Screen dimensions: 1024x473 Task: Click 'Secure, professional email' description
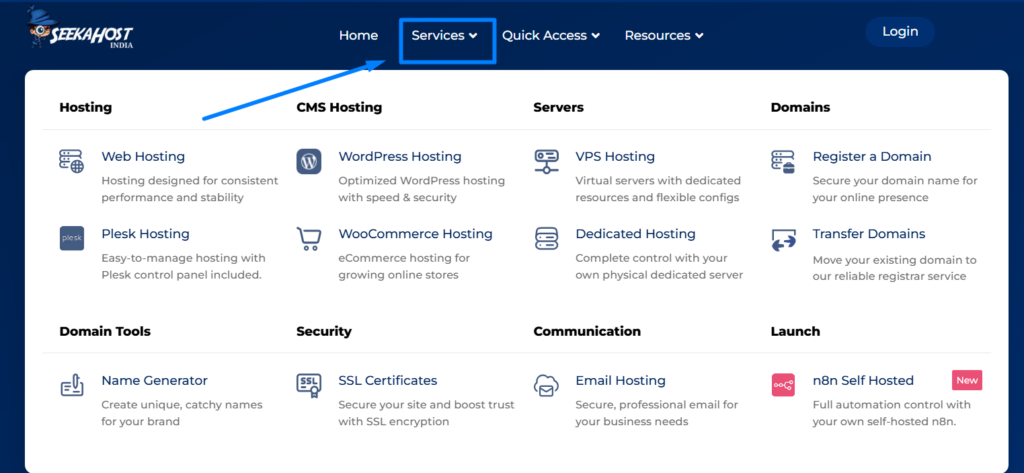(x=656, y=413)
